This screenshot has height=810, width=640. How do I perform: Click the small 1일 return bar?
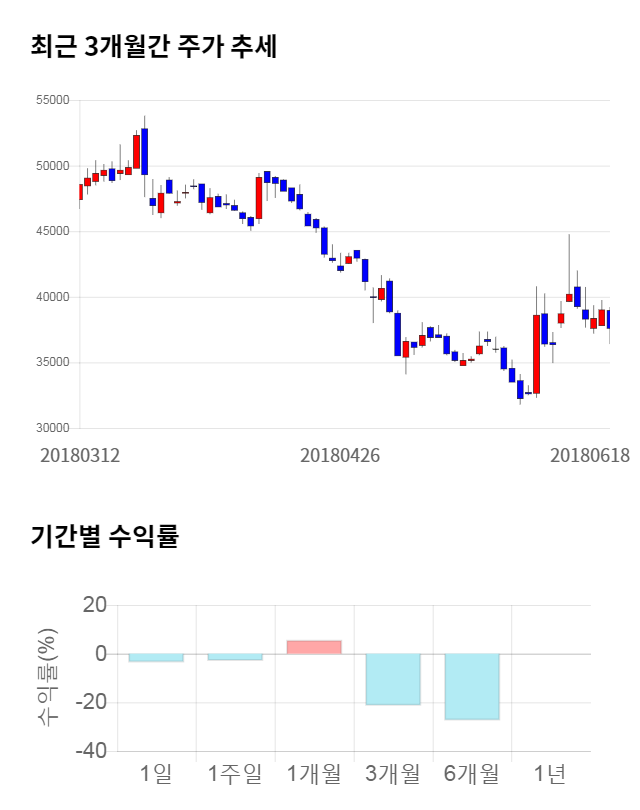click(156, 657)
